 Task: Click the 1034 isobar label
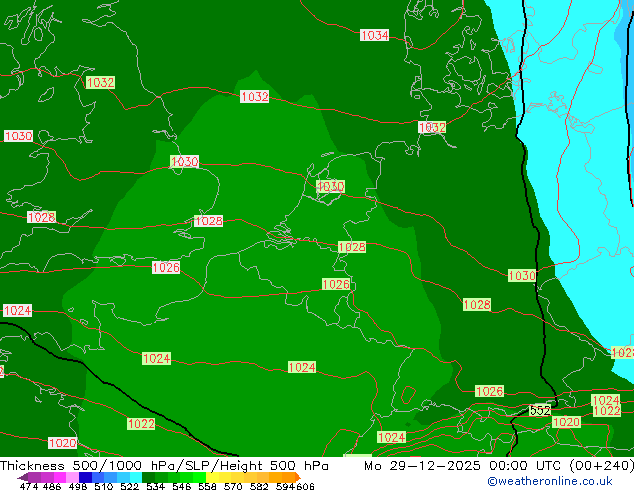coord(374,35)
